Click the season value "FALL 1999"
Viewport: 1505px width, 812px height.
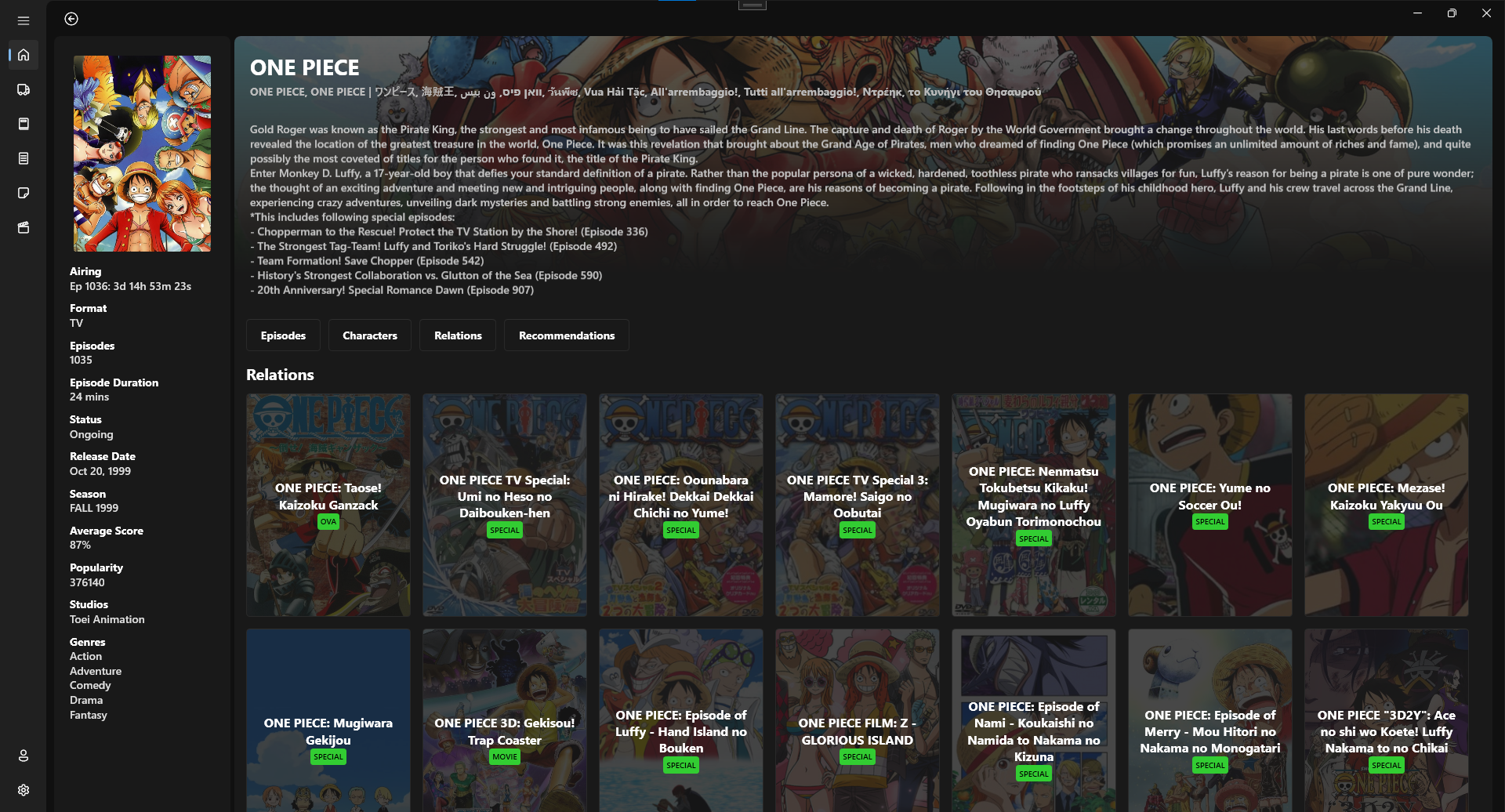(94, 508)
